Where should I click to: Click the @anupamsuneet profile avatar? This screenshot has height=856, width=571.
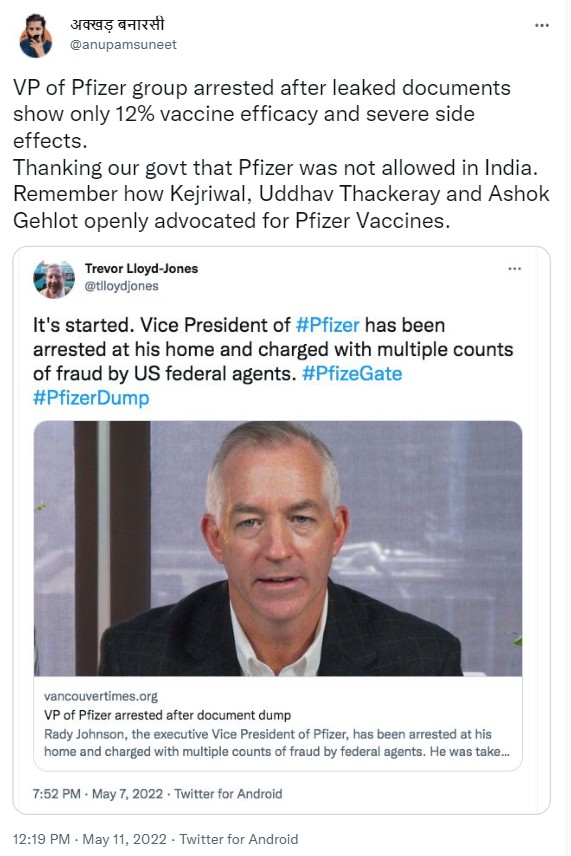point(36,35)
